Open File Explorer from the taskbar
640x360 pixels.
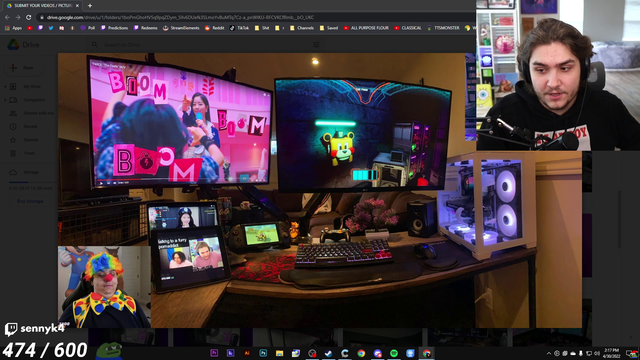280,353
